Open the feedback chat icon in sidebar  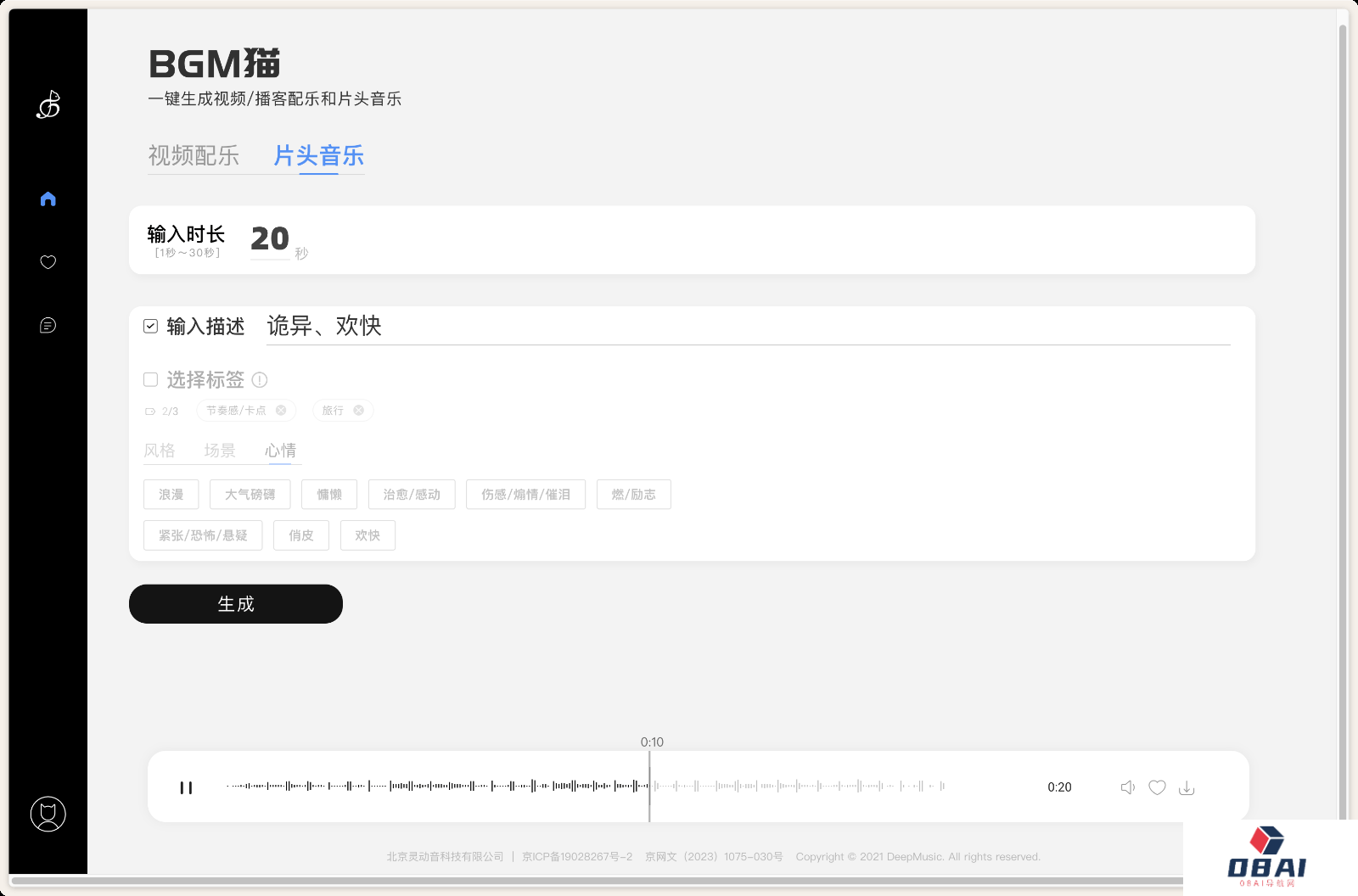pos(48,325)
